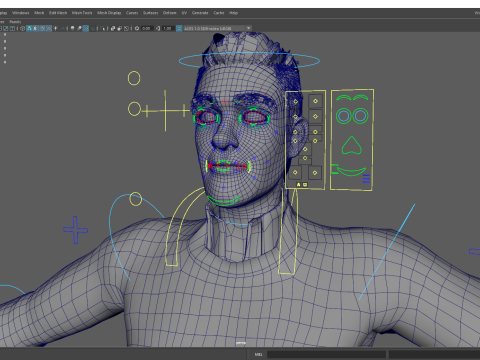The width and height of the screenshot is (480, 360).
Task: Click the face icon under picker panel
Action: click(x=305, y=185)
